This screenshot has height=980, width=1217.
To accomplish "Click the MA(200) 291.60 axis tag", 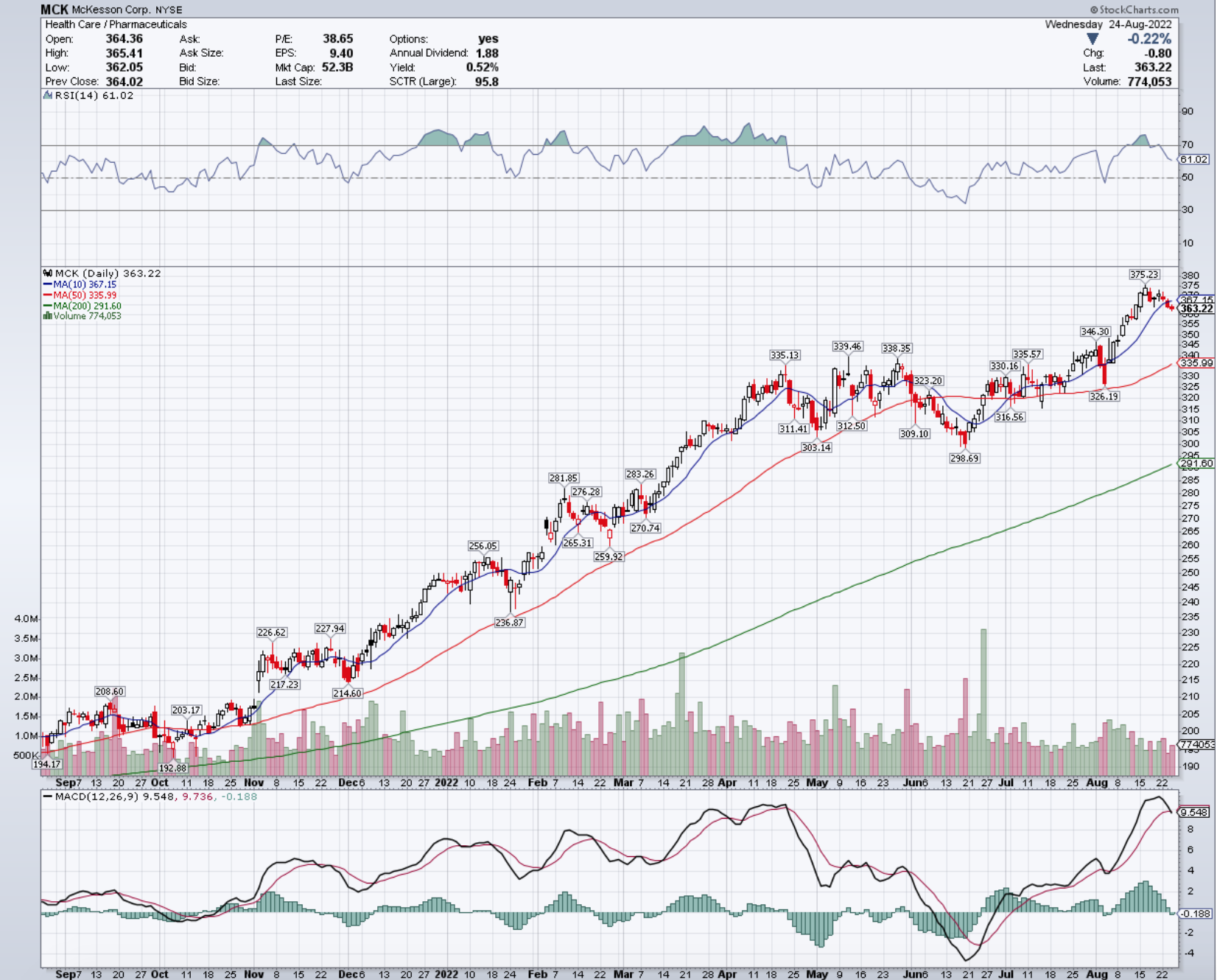I will click(1196, 463).
